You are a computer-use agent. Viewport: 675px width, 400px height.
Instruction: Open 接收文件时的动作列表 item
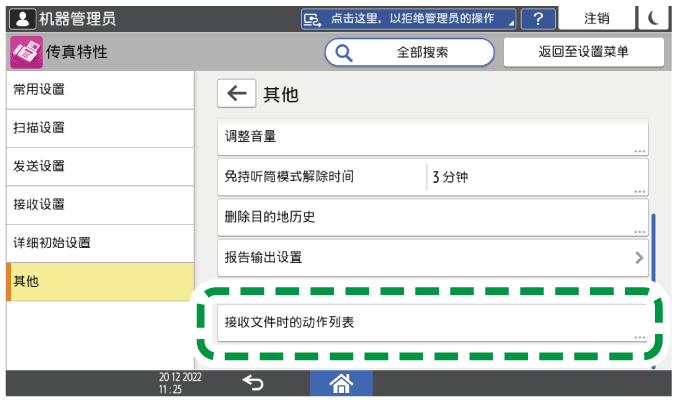click(x=432, y=323)
